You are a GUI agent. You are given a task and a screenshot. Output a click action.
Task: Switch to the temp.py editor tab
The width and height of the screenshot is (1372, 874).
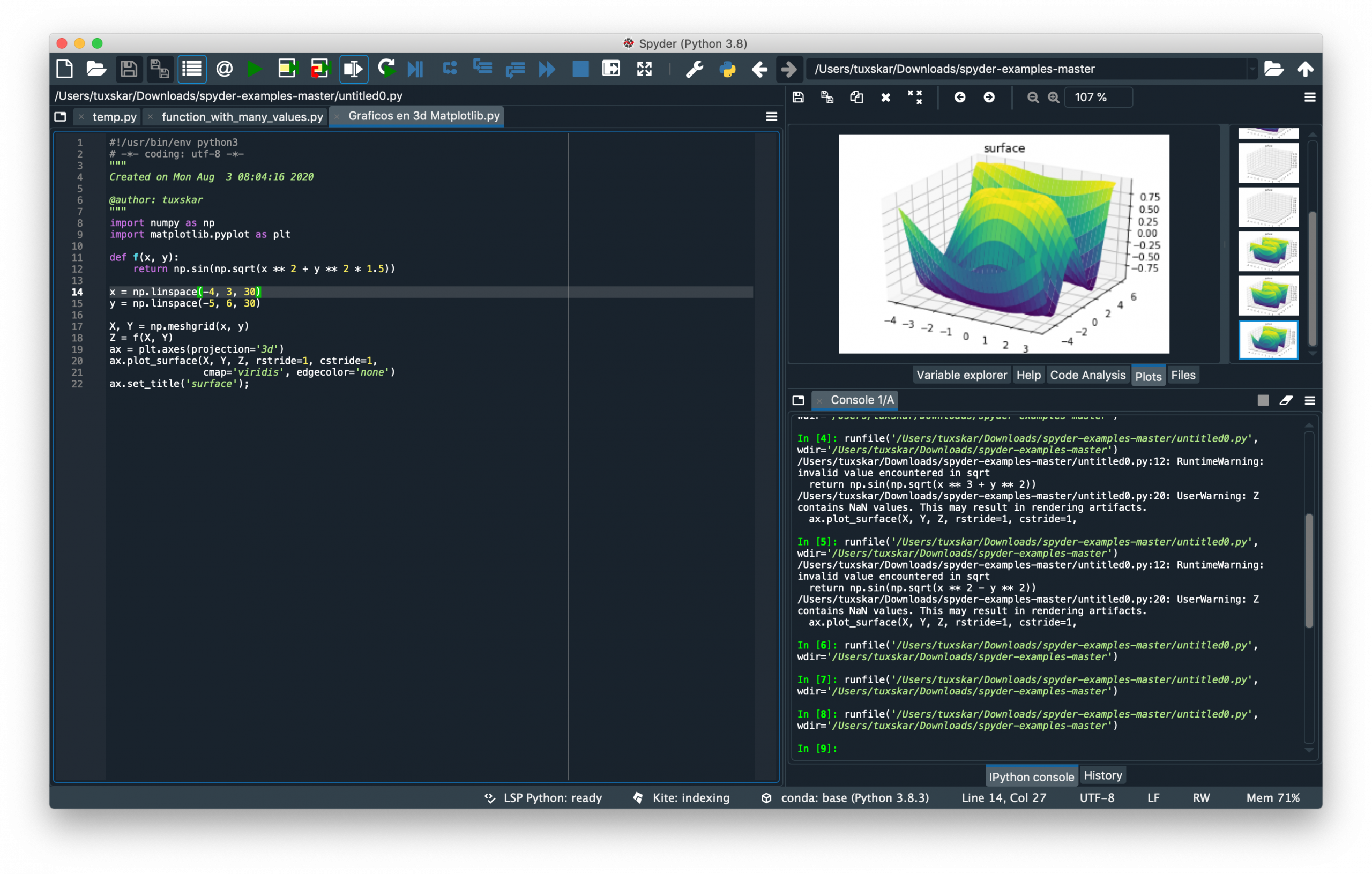114,117
